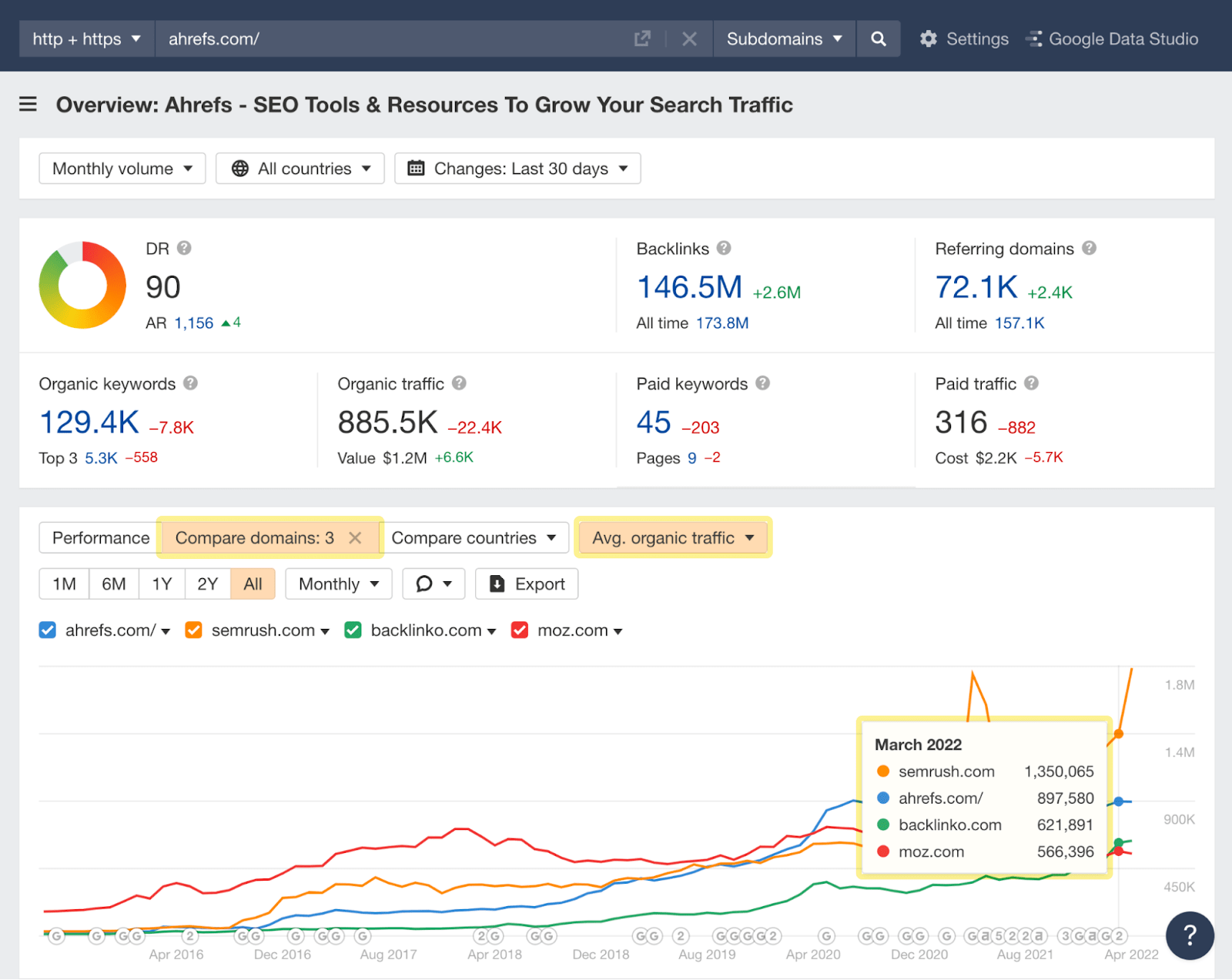Click the all-time backlinks 173.8M link
Image resolution: width=1232 pixels, height=980 pixels.
click(x=722, y=323)
